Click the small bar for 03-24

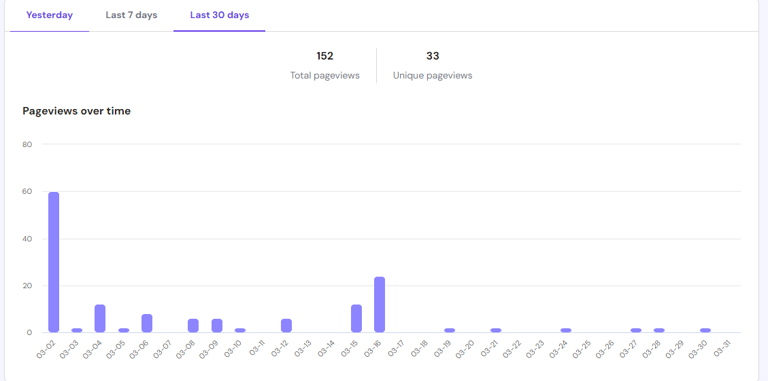click(566, 330)
